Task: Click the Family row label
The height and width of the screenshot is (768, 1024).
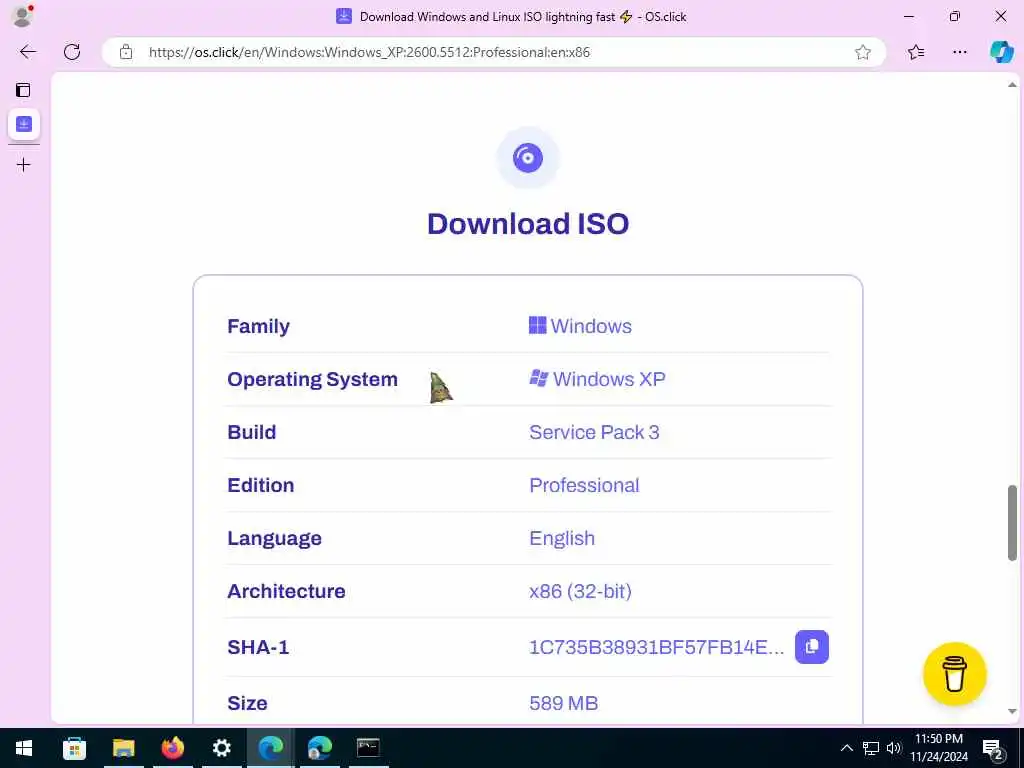Action: pyautogui.click(x=259, y=326)
